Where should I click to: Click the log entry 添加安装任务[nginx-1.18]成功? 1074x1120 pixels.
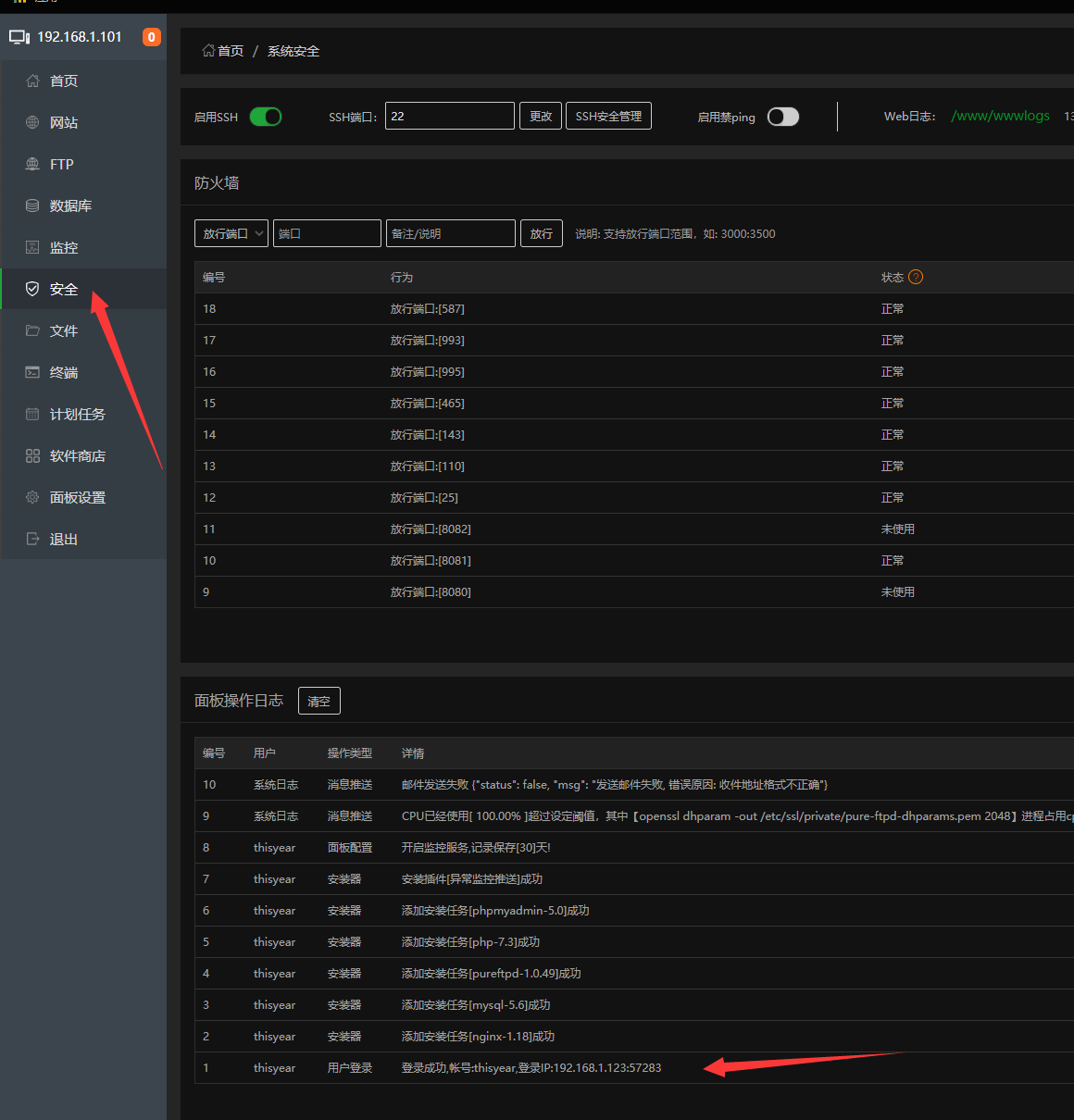click(634, 1037)
